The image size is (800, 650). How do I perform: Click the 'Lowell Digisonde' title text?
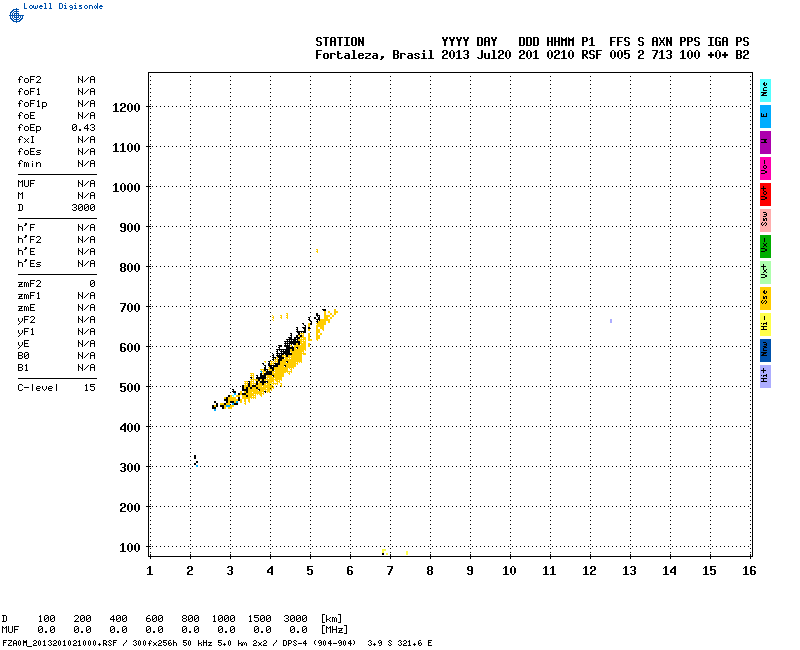point(63,6)
